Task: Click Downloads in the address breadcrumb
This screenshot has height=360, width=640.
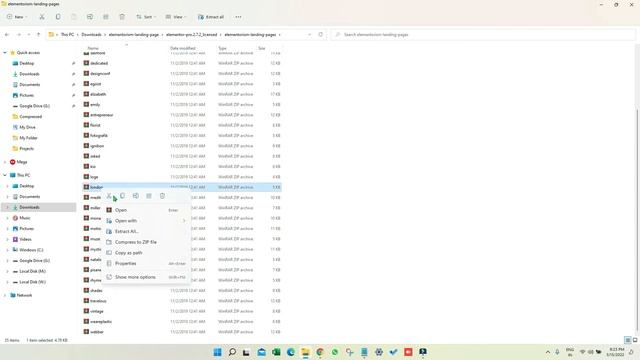Action: [x=91, y=35]
